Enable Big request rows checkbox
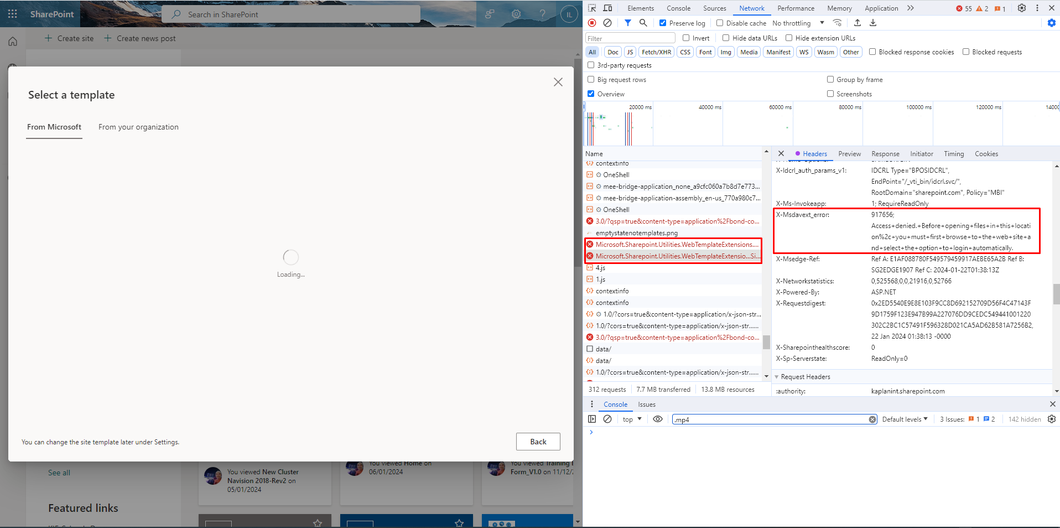The width and height of the screenshot is (1060, 528). pos(592,79)
